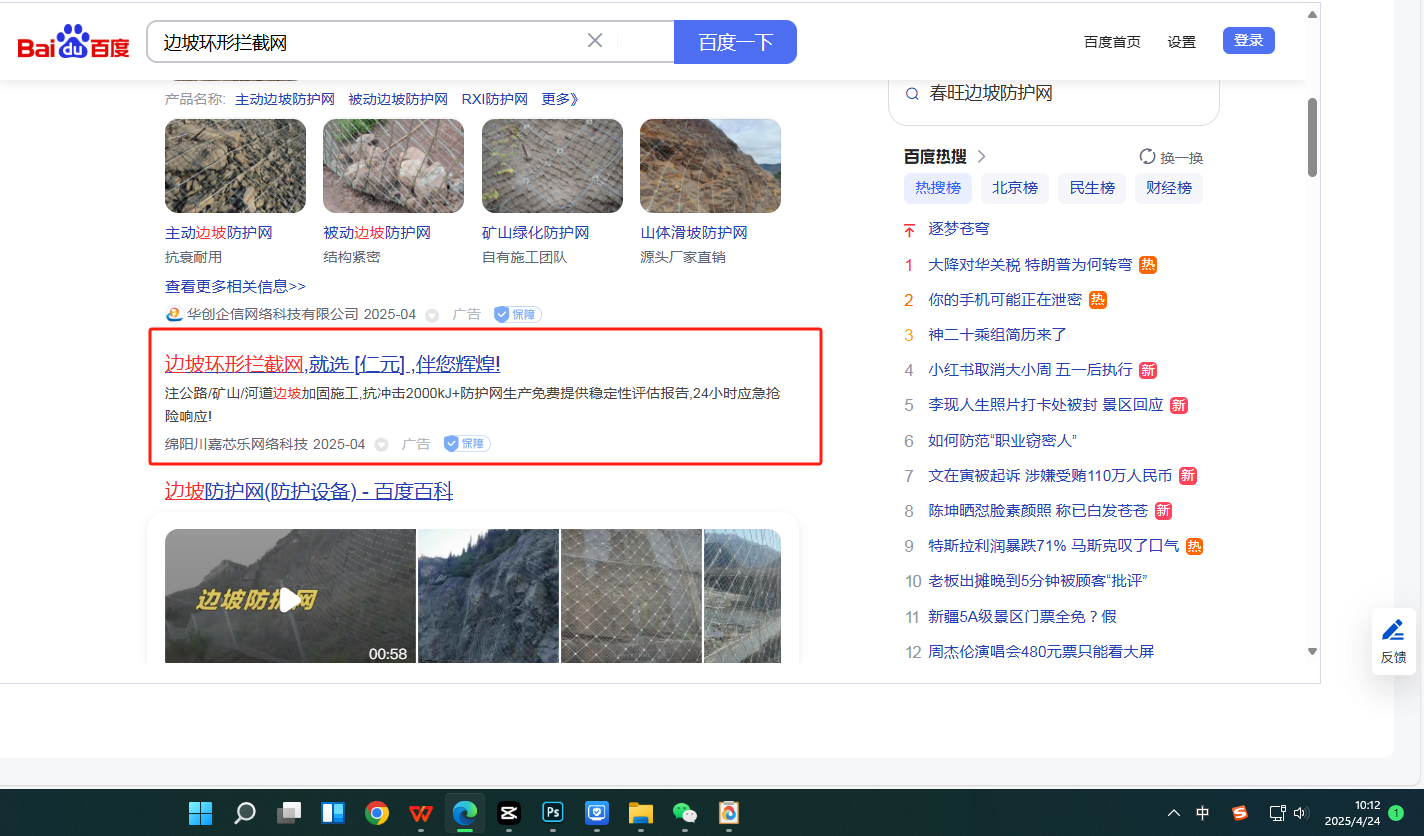Play the 边坡防护网 video

289,600
